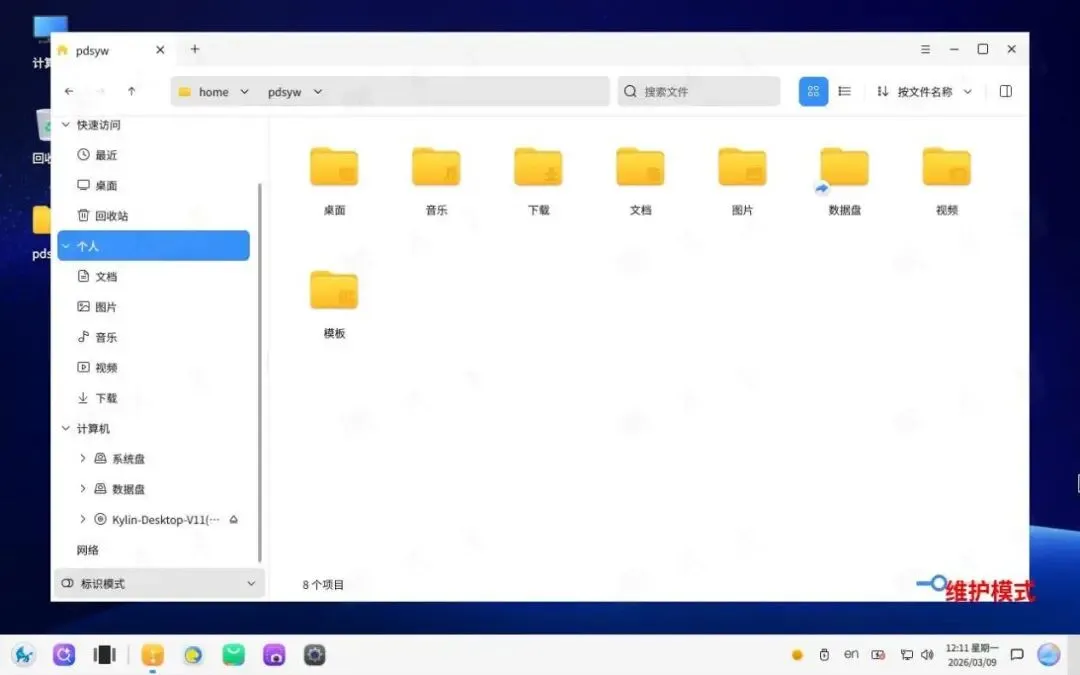Open the volume control in tray
1080x675 pixels.
click(x=927, y=654)
